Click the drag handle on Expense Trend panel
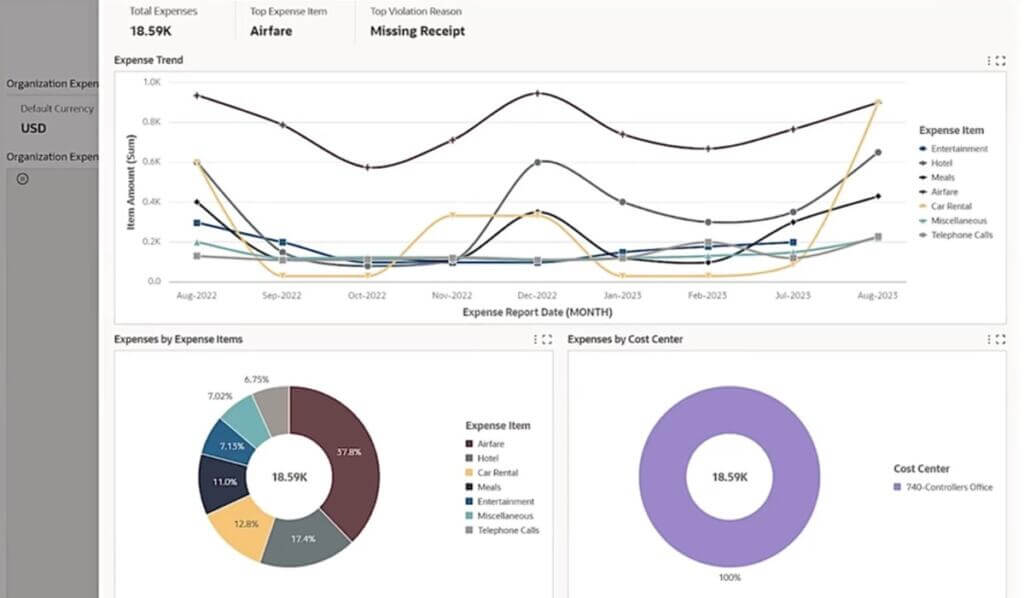The height and width of the screenshot is (598, 1024). click(989, 60)
